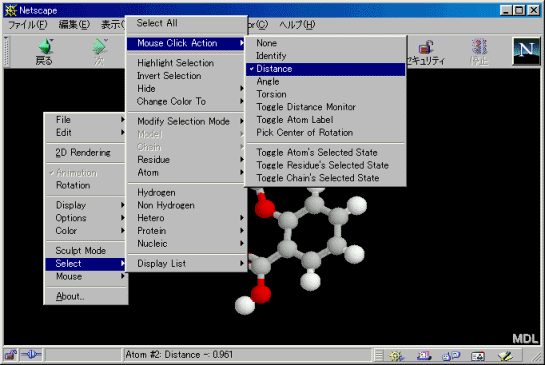Open the ファイル(F) menu
This screenshot has width=545, height=365.
point(27,25)
